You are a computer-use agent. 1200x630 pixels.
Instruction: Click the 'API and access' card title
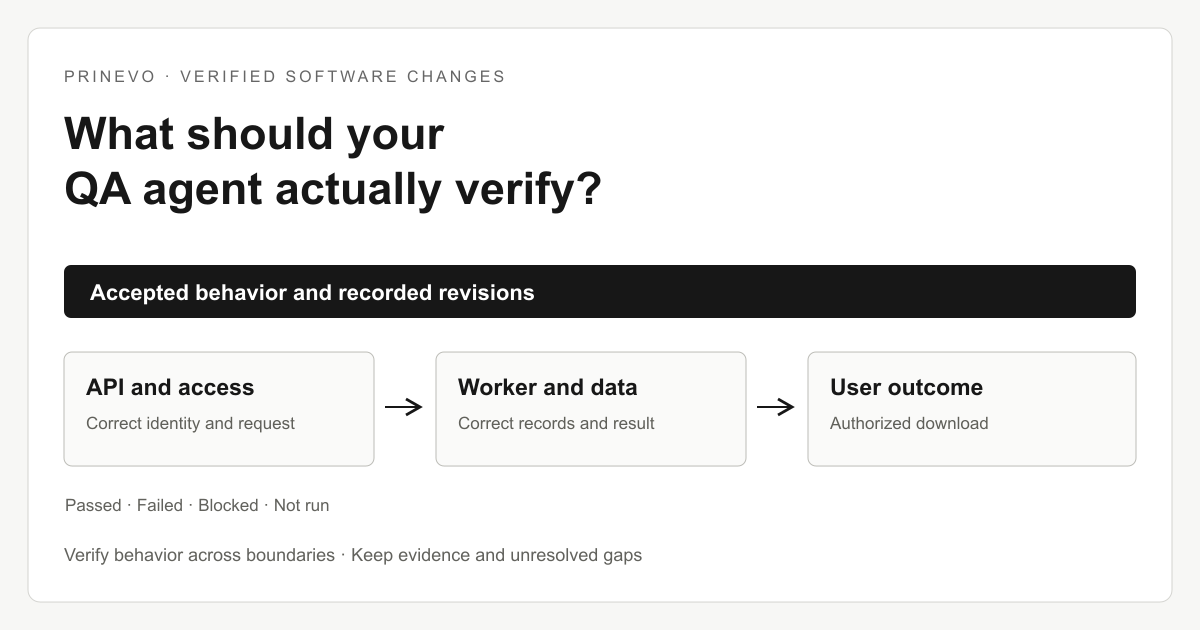[170, 387]
